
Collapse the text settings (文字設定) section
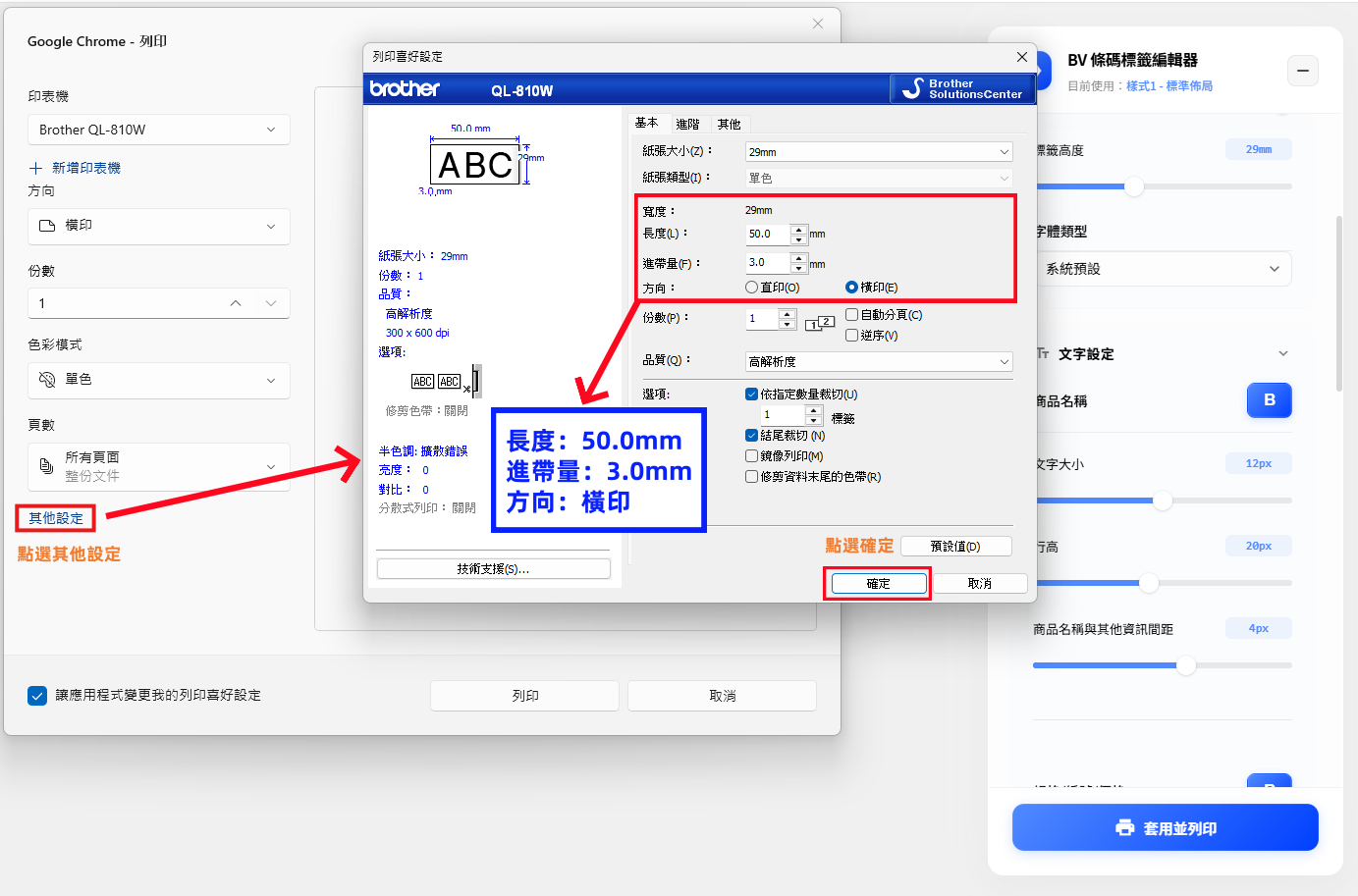click(x=1282, y=353)
